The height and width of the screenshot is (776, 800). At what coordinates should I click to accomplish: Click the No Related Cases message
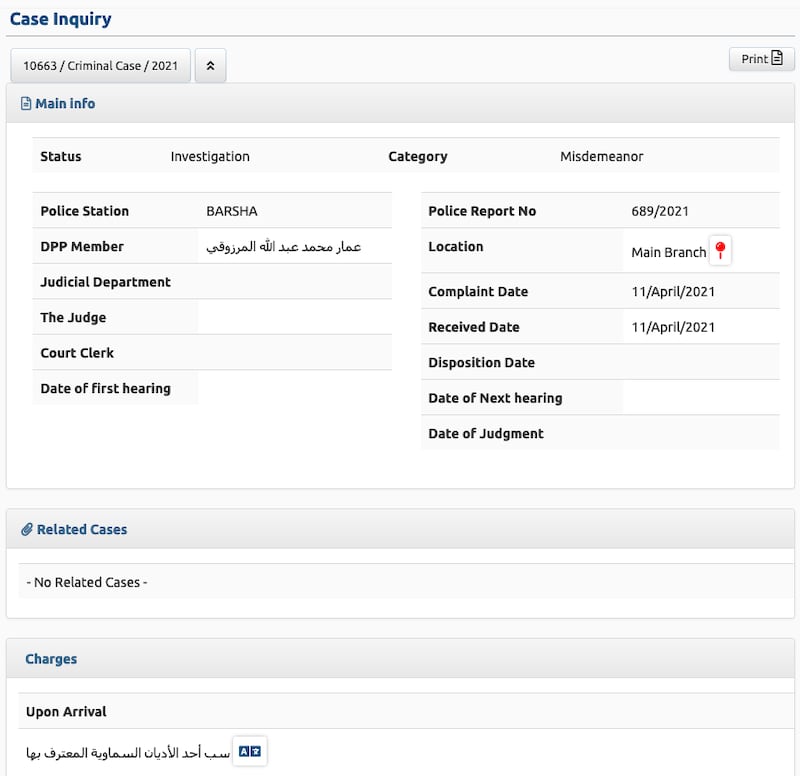tap(87, 582)
